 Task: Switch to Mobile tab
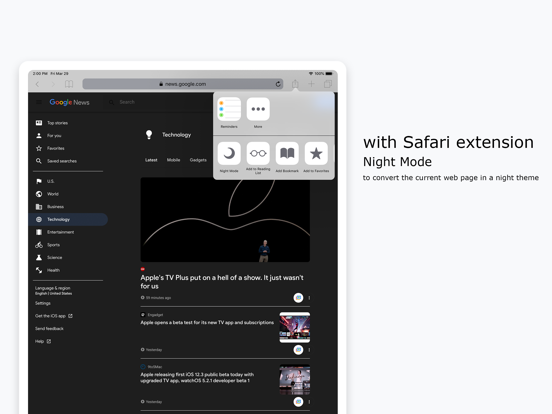(x=173, y=160)
